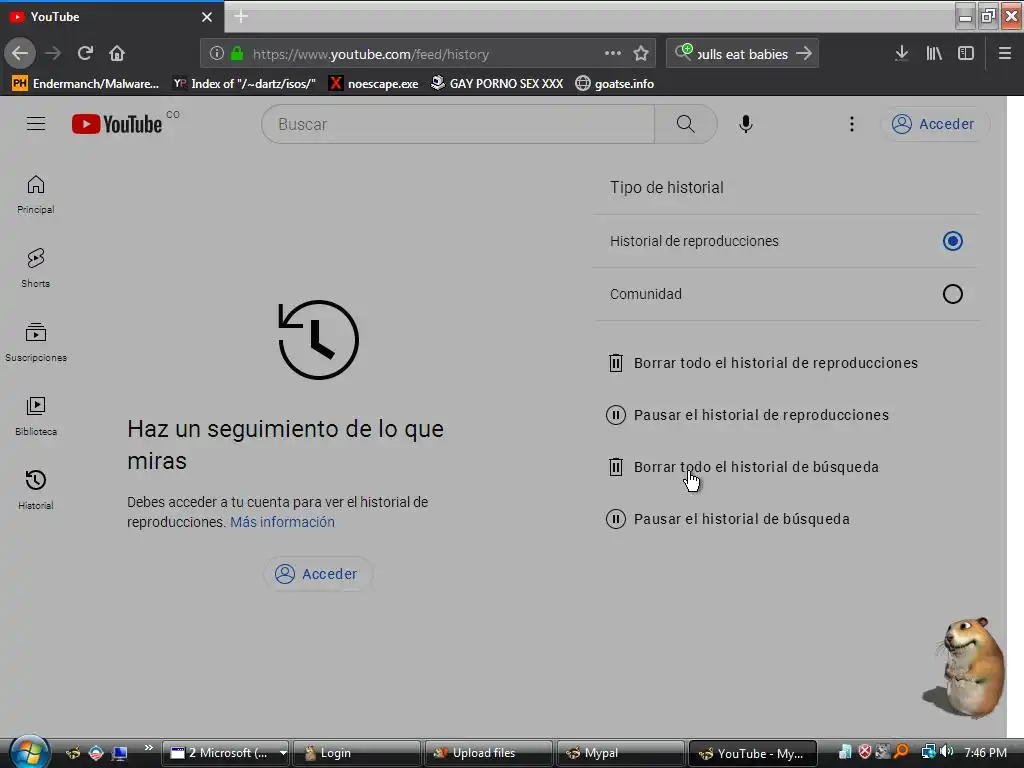This screenshot has height=768, width=1024.
Task: Open YouTube settings three-dot menu
Action: pos(852,124)
